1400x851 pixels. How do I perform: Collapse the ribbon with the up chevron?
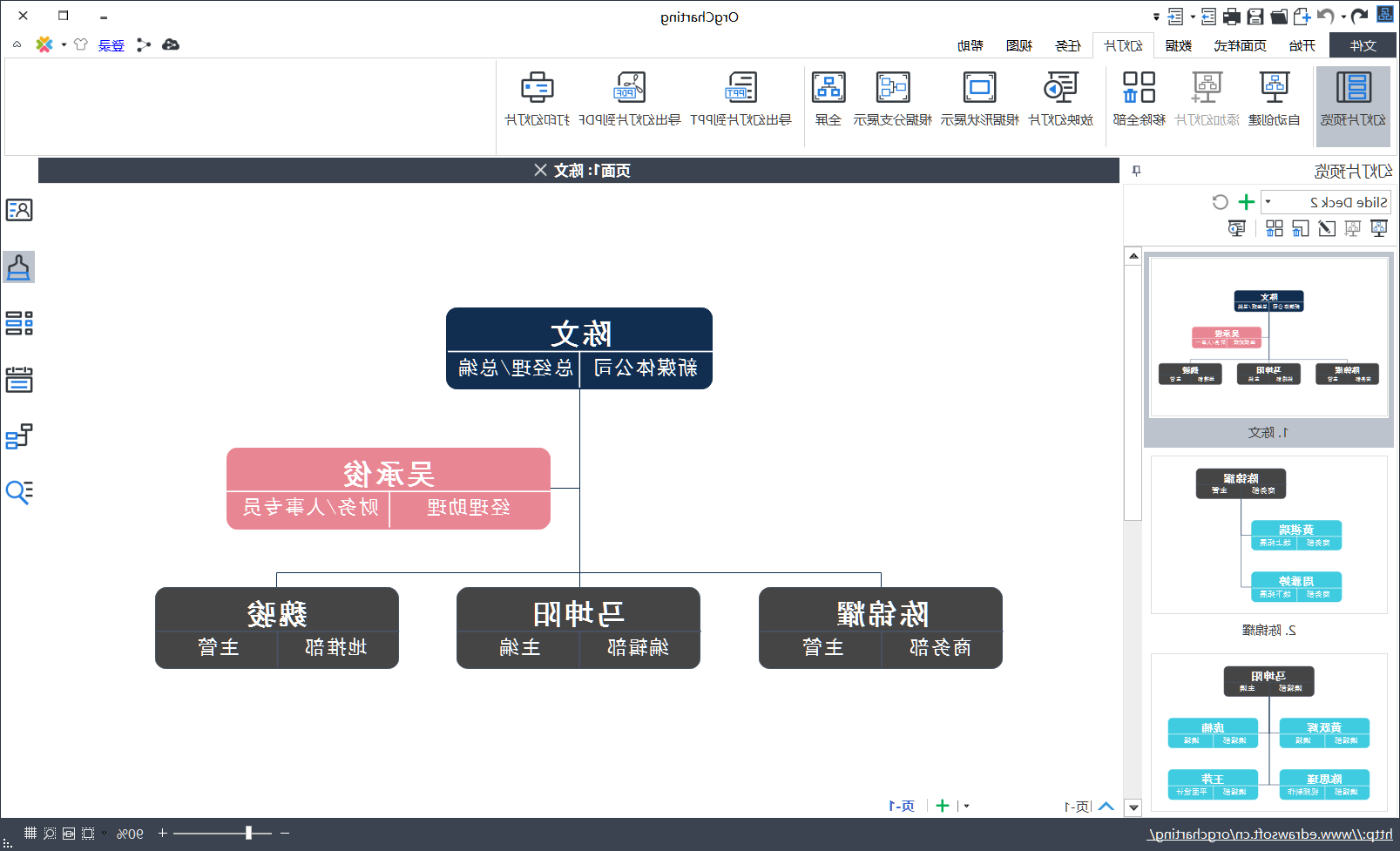pyautogui.click(x=17, y=44)
